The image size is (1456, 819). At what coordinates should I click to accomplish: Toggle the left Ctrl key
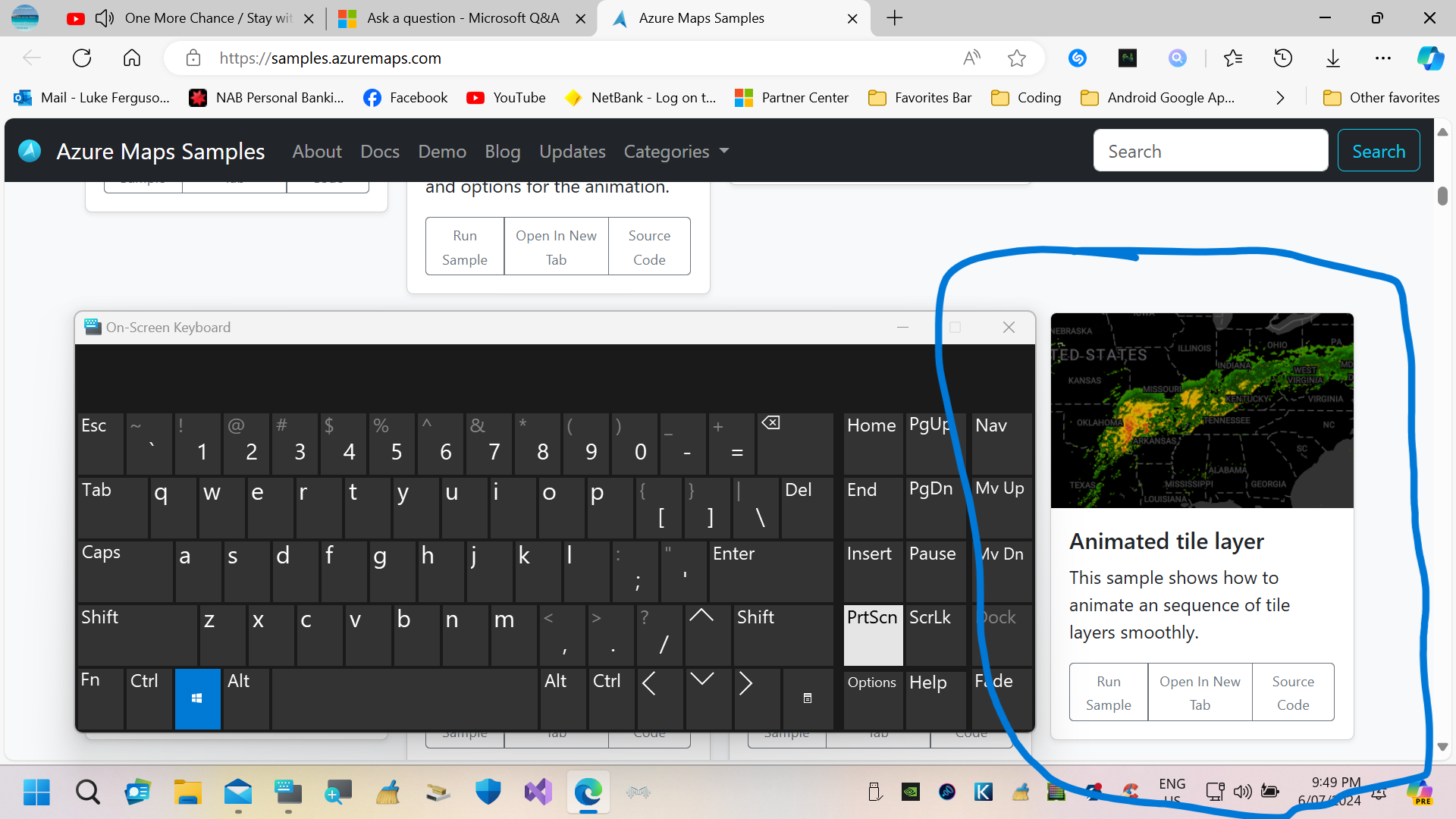click(x=149, y=698)
